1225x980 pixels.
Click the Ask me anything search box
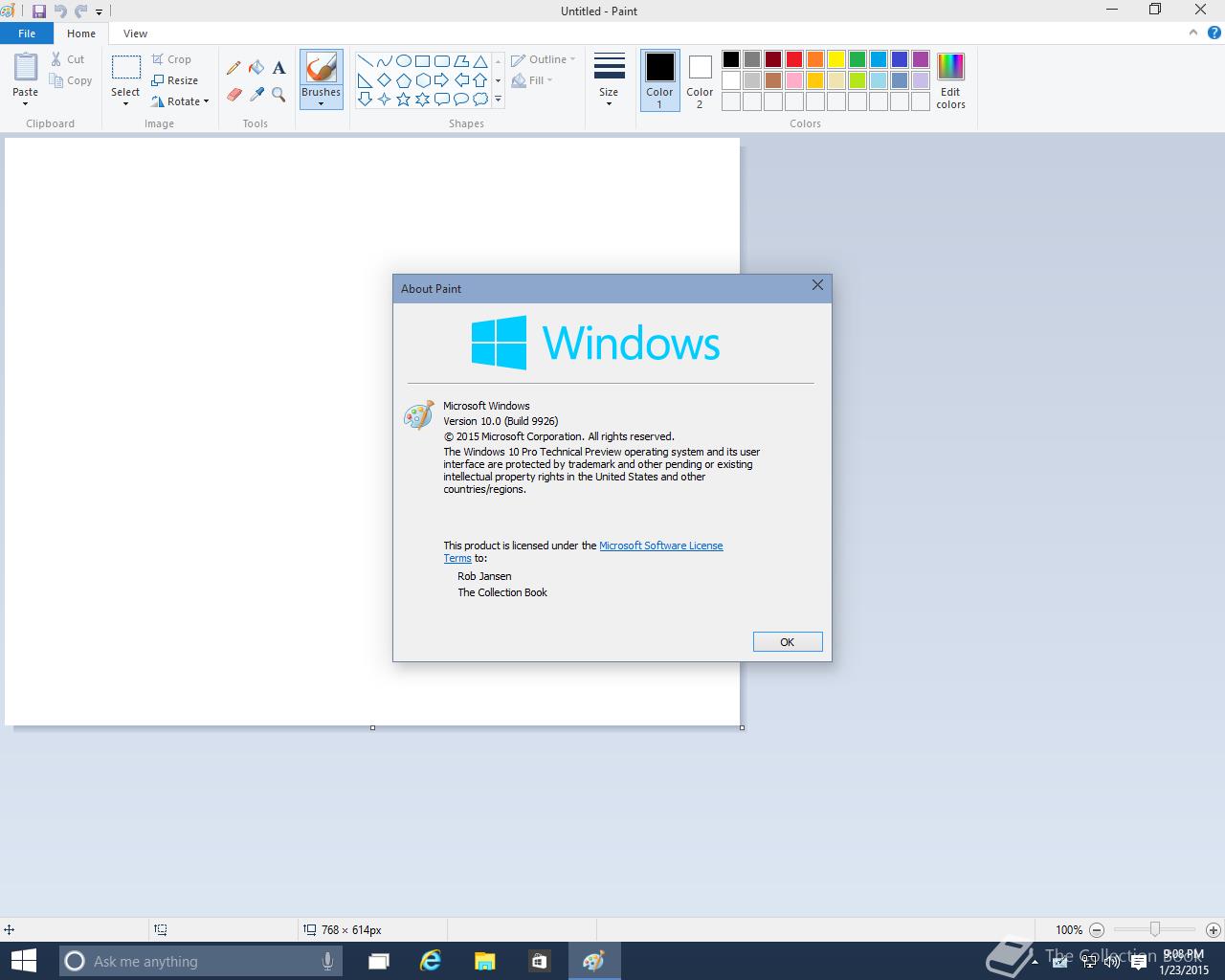tap(200, 961)
